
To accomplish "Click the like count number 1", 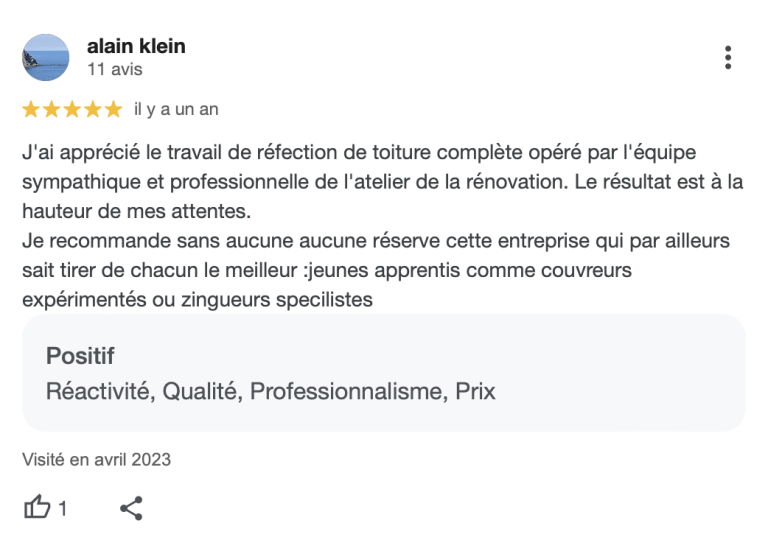I will point(62,508).
